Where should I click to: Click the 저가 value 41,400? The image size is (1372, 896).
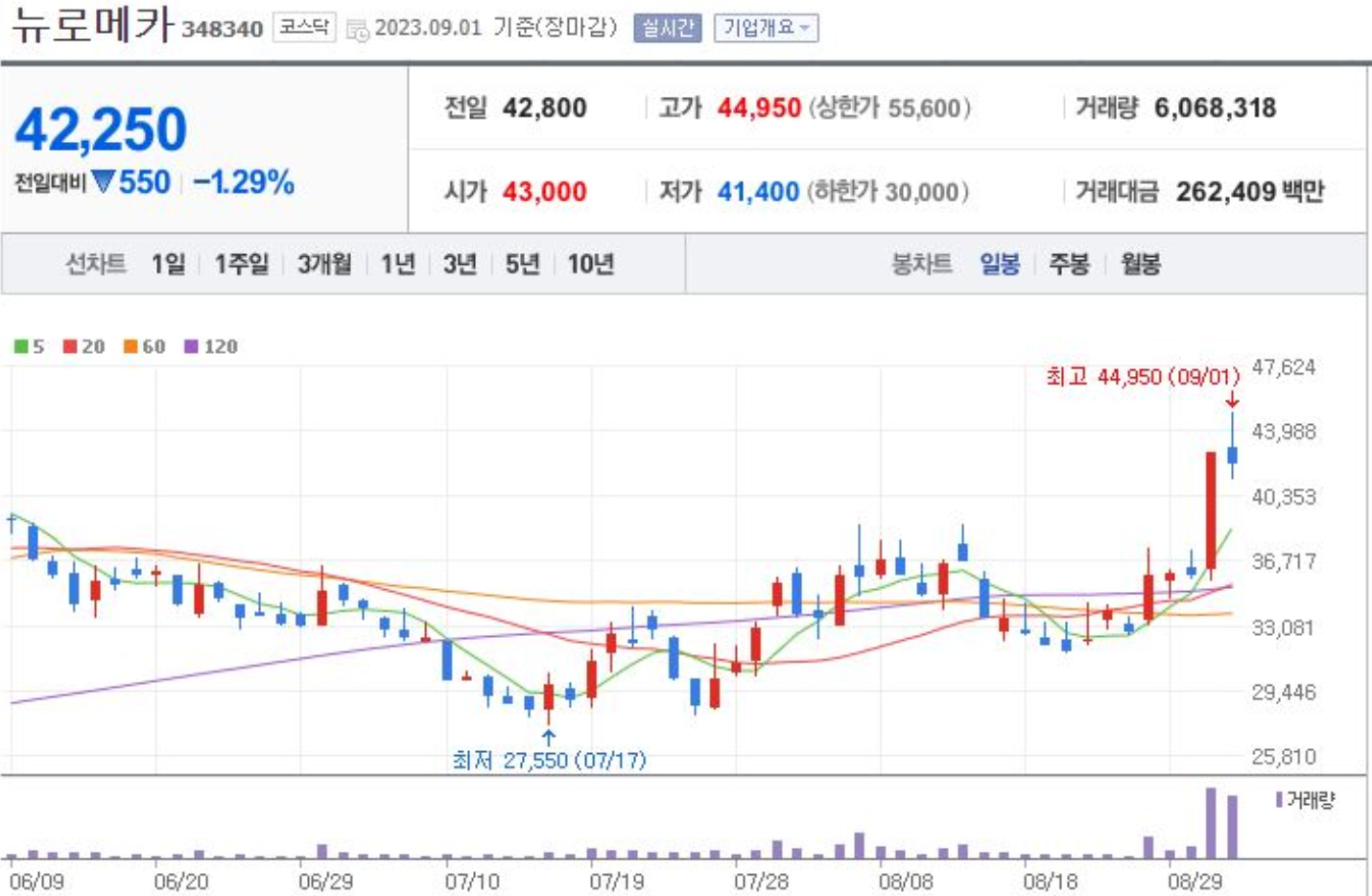[x=759, y=192]
